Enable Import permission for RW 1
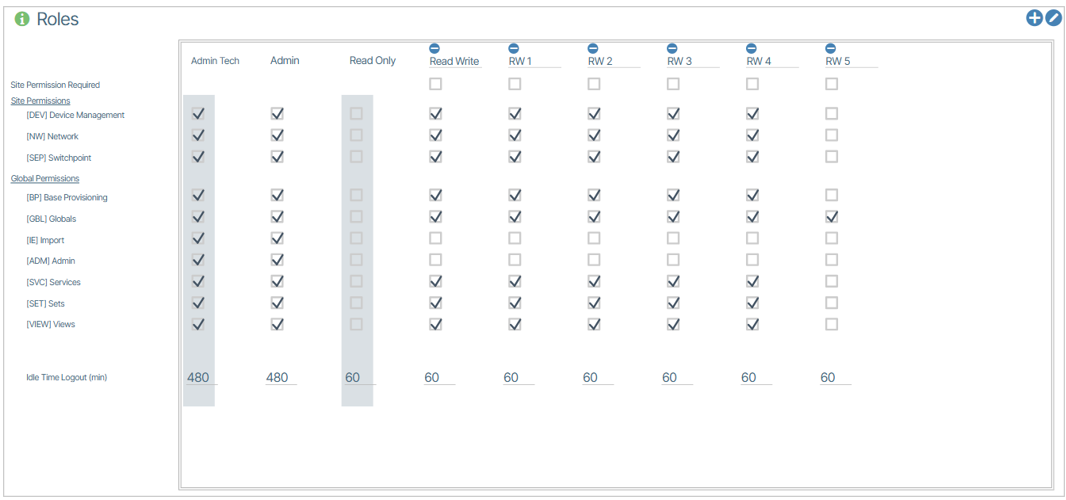Screen dimensions: 1066x500 pos(514,239)
